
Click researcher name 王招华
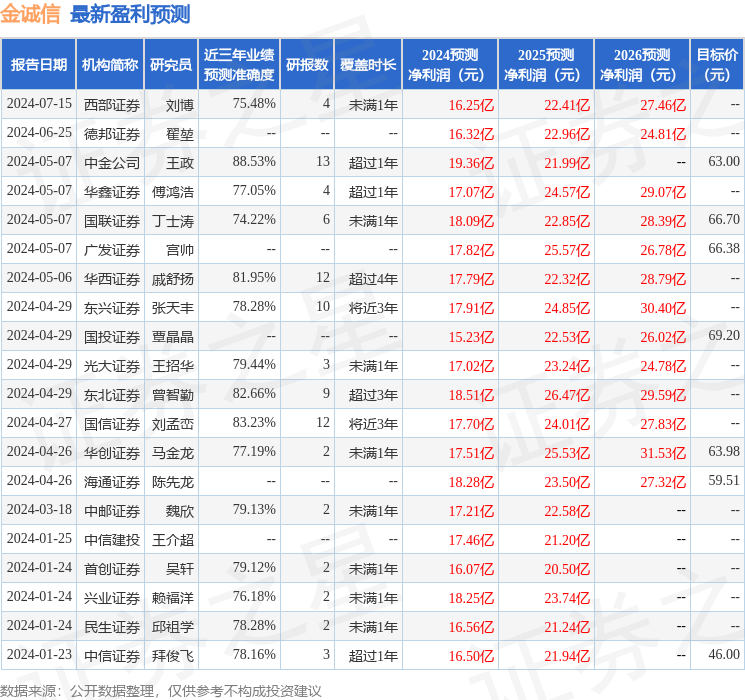(x=173, y=365)
